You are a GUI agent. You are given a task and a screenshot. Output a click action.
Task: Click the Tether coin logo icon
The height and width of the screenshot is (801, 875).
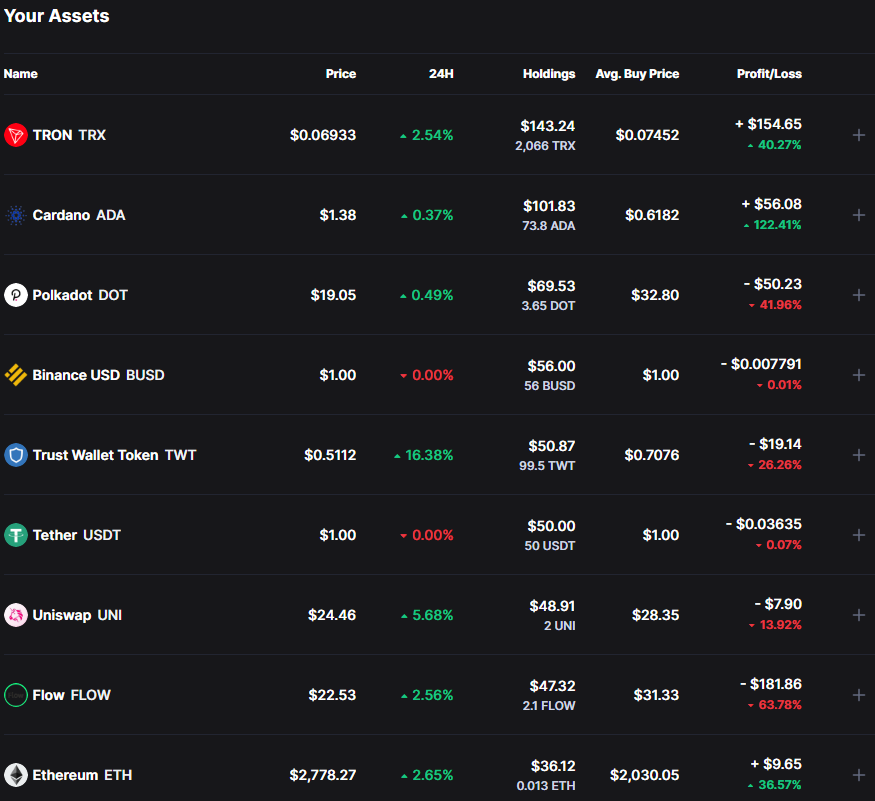coord(15,535)
